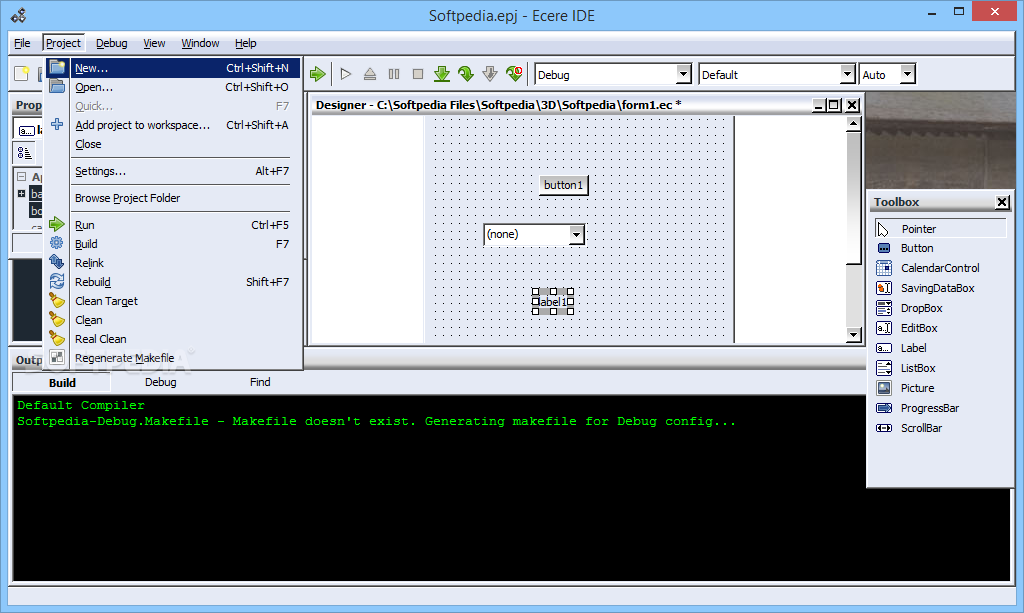Click the broom icon beside Clean Target
This screenshot has width=1024, height=613.
(57, 300)
